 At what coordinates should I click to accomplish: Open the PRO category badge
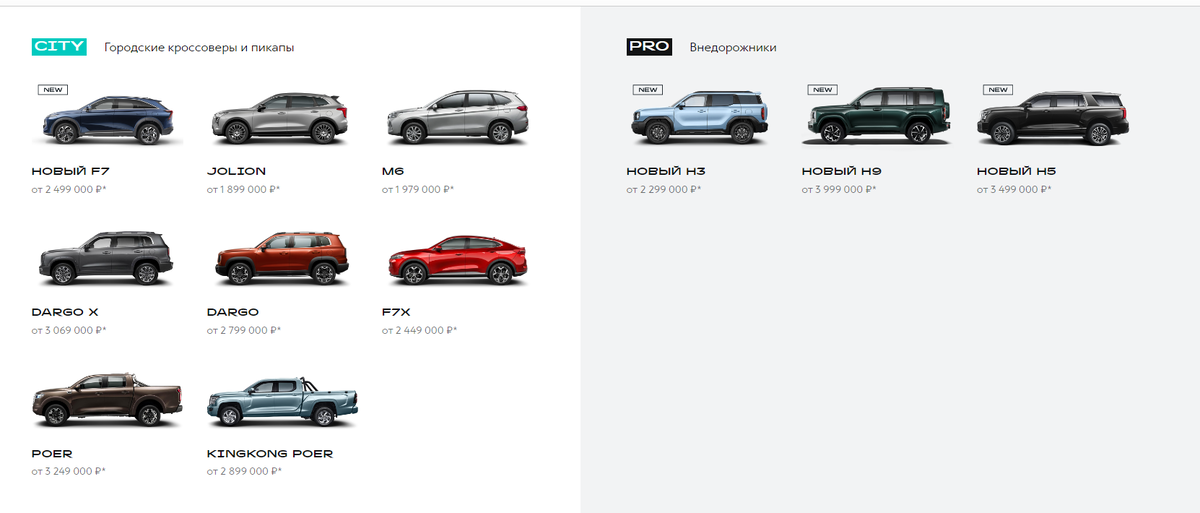(x=649, y=47)
